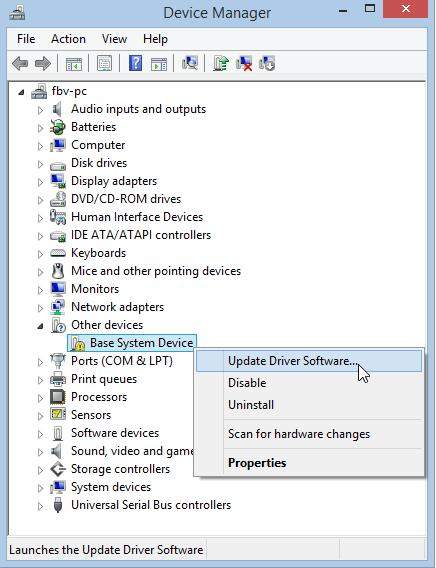Select the Network adapters label
Image resolution: width=436 pixels, height=568 pixels.
pyautogui.click(x=117, y=307)
